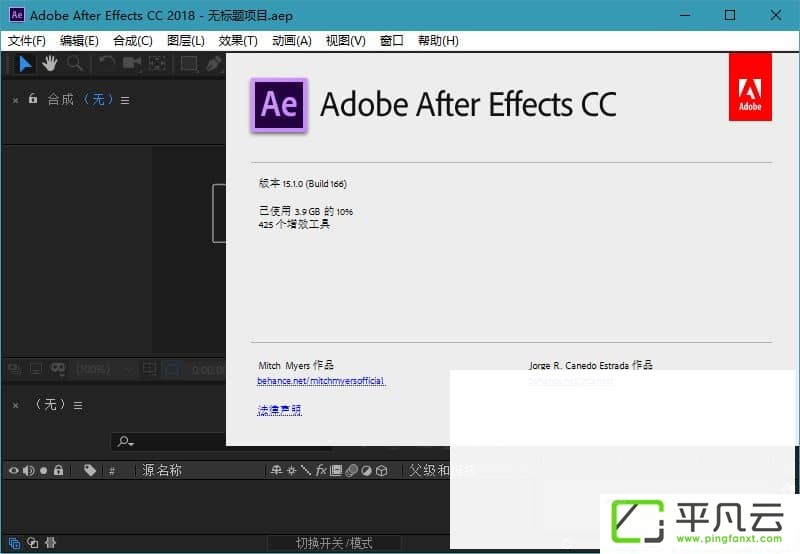800x554 pixels.
Task: Toggle the 合成 panel lock icon
Action: (33, 99)
